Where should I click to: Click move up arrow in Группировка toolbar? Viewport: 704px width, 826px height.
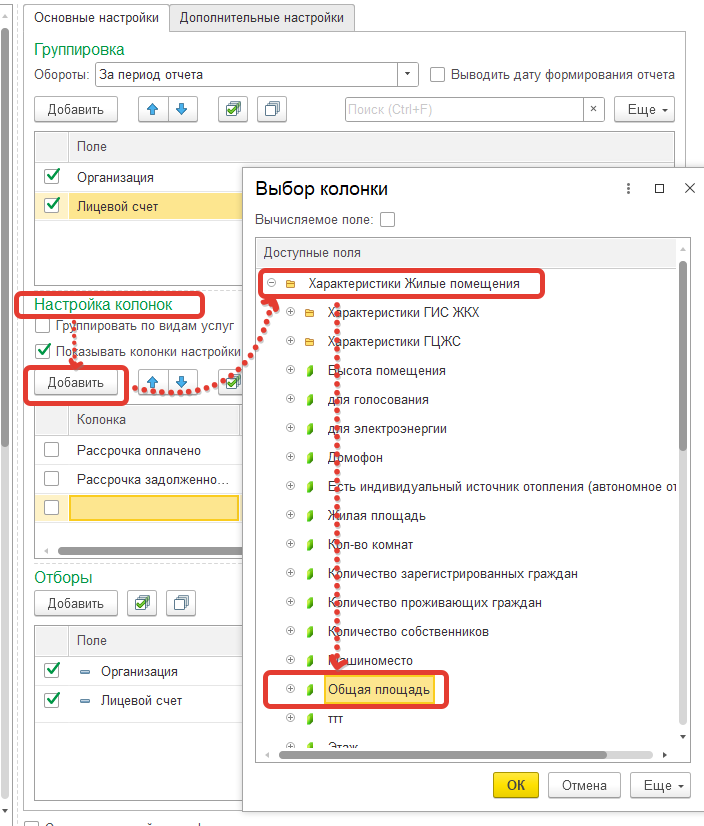click(153, 109)
